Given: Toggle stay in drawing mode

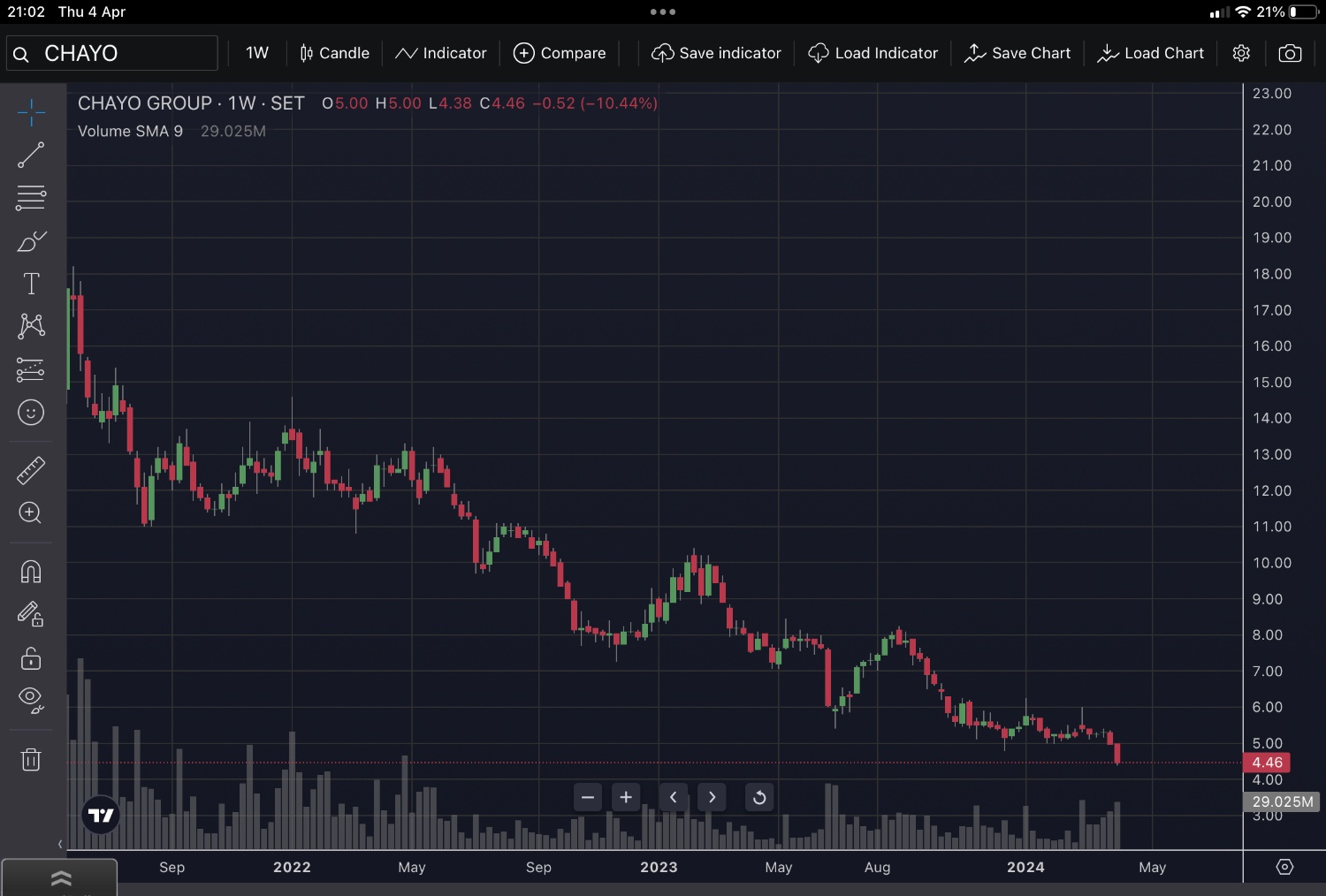Looking at the screenshot, I should pos(31,614).
